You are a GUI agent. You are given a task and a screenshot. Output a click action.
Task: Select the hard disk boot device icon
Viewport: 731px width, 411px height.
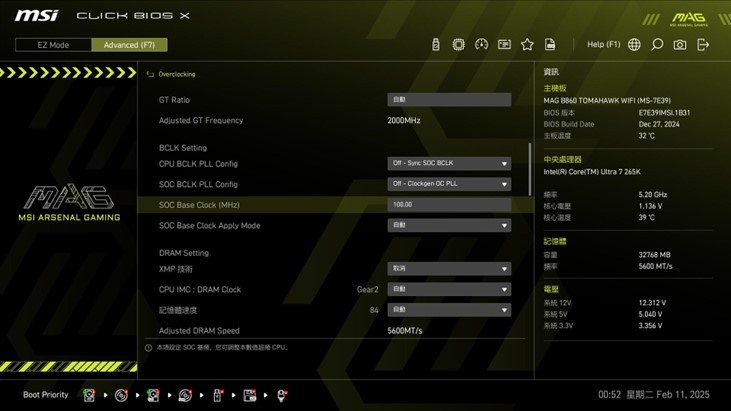[89, 395]
